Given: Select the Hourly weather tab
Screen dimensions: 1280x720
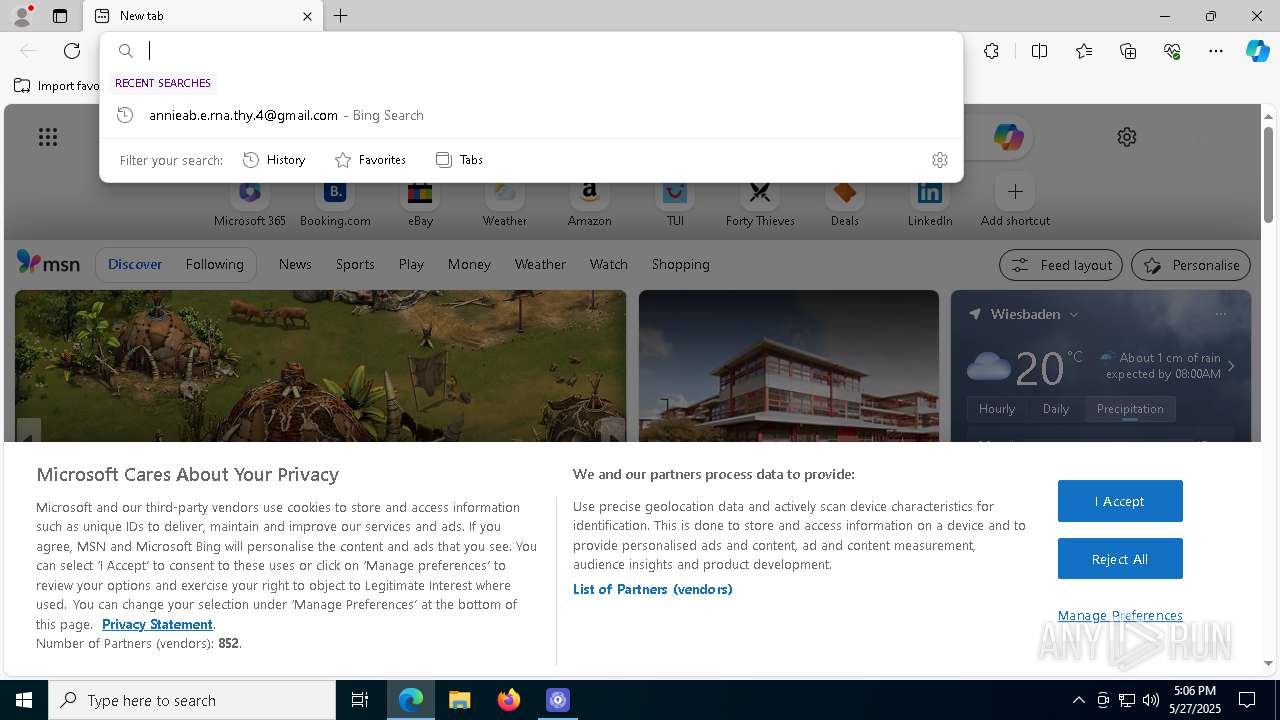Looking at the screenshot, I should (997, 409).
